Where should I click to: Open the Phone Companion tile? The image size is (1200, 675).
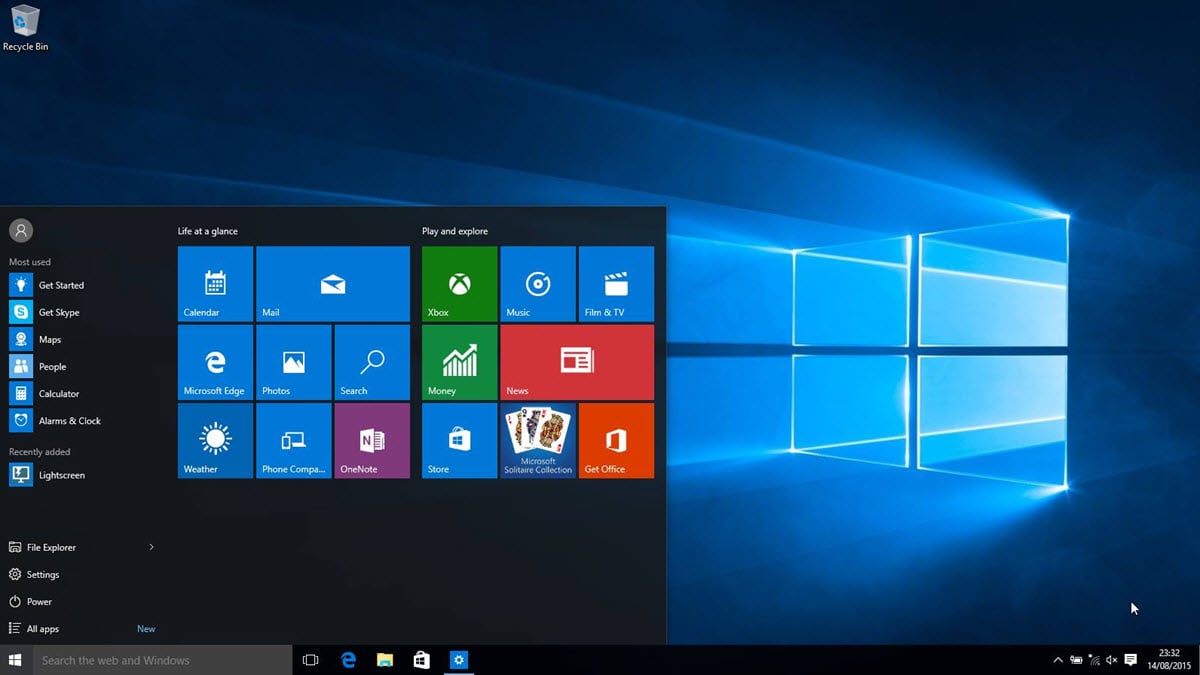293,441
